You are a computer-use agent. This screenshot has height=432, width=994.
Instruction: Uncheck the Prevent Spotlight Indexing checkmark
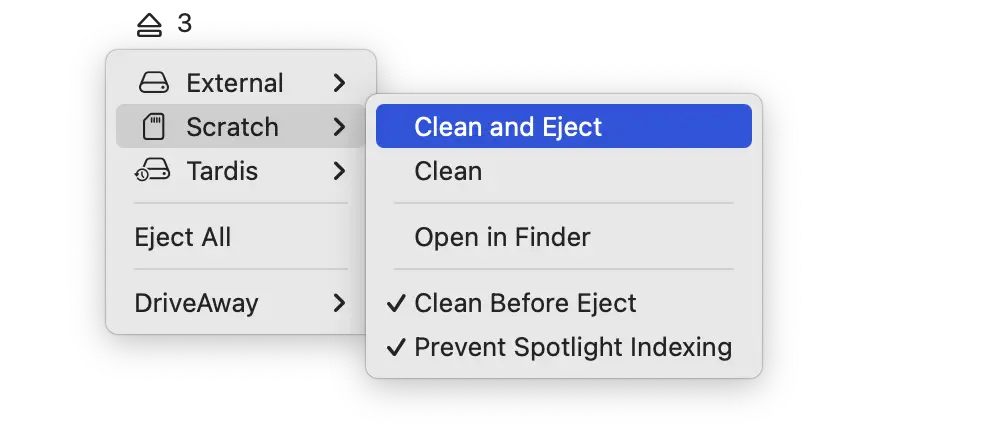point(396,348)
